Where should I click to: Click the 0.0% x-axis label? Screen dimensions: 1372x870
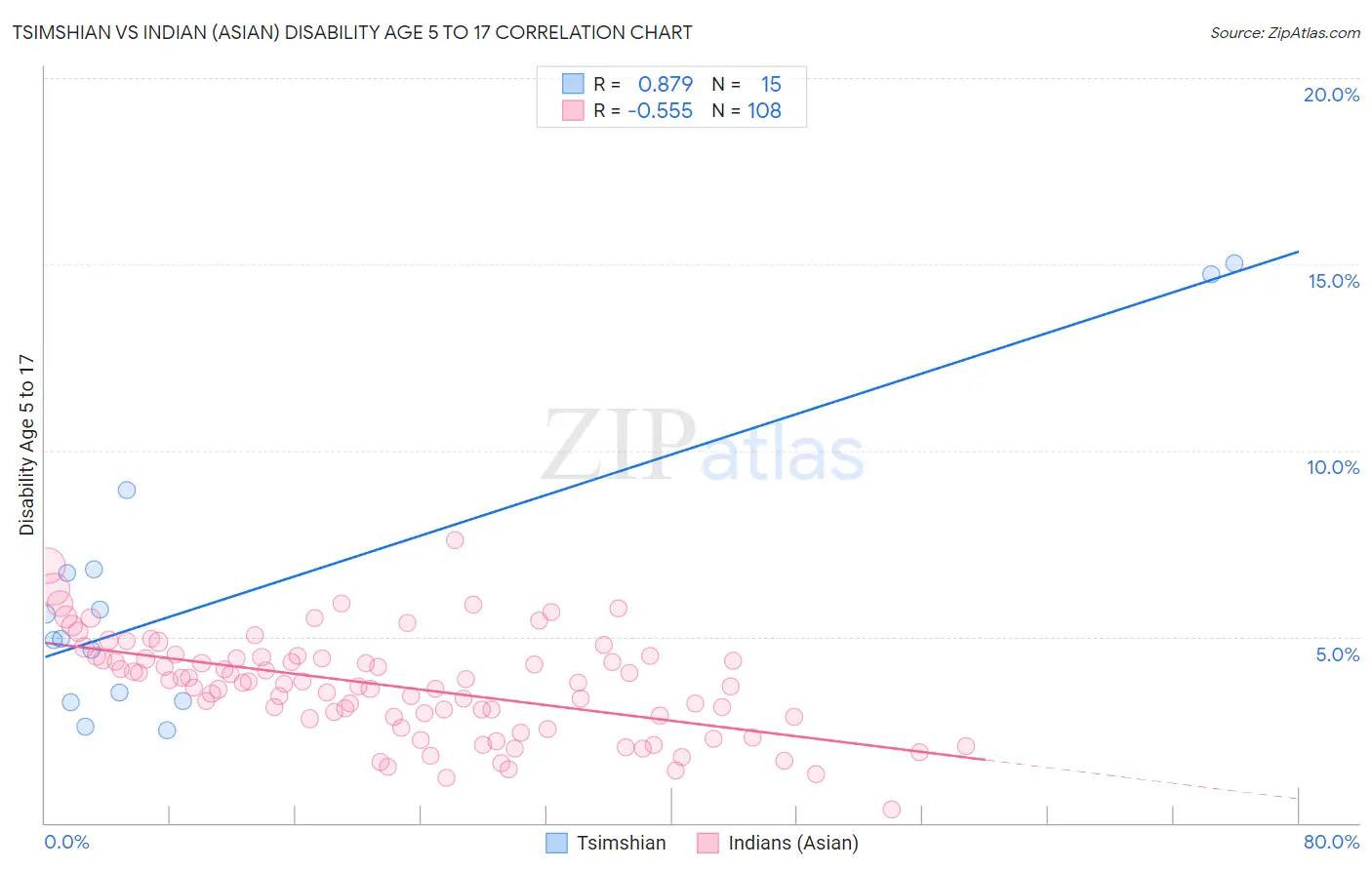tap(67, 842)
